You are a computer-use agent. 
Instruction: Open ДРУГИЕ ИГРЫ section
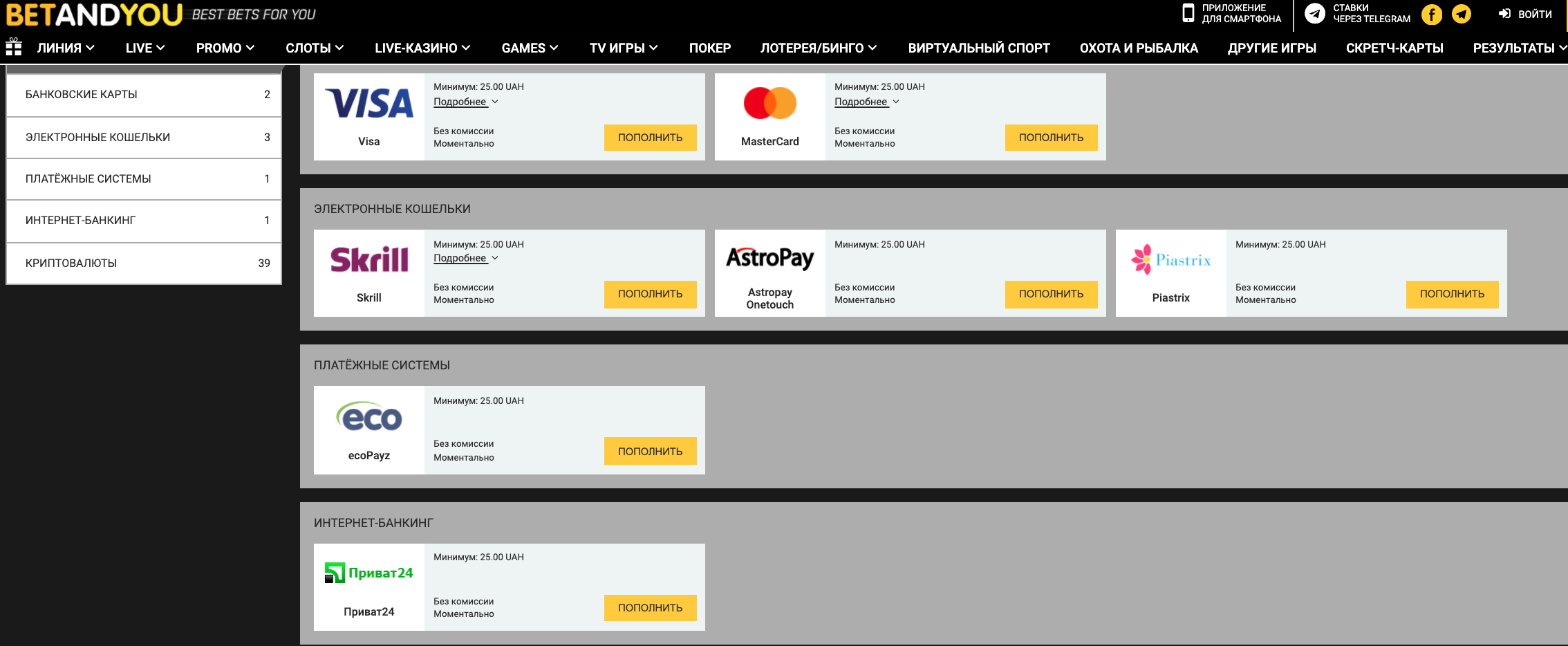1272,48
